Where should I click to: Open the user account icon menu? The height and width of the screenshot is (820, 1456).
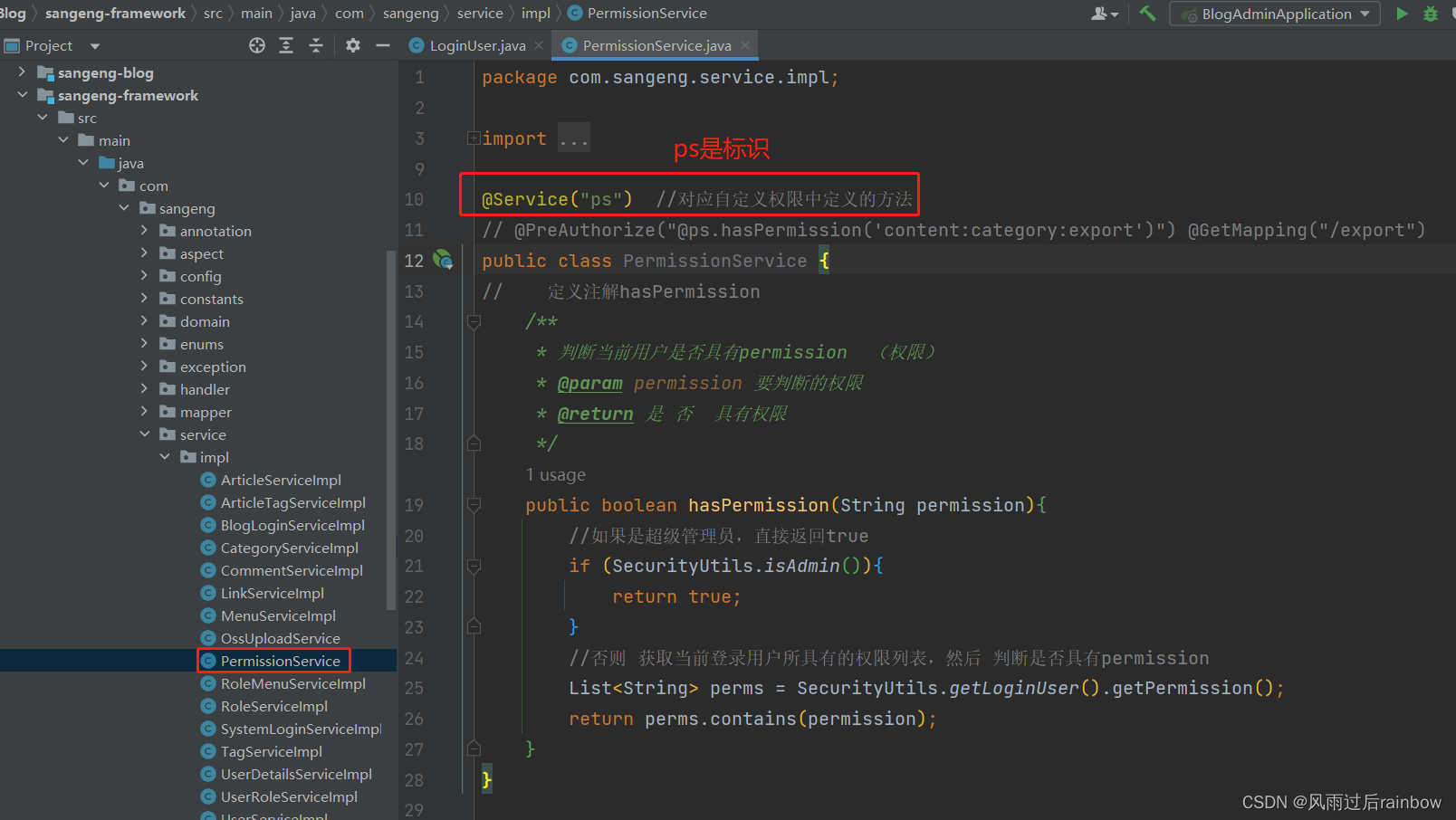coord(1105,14)
